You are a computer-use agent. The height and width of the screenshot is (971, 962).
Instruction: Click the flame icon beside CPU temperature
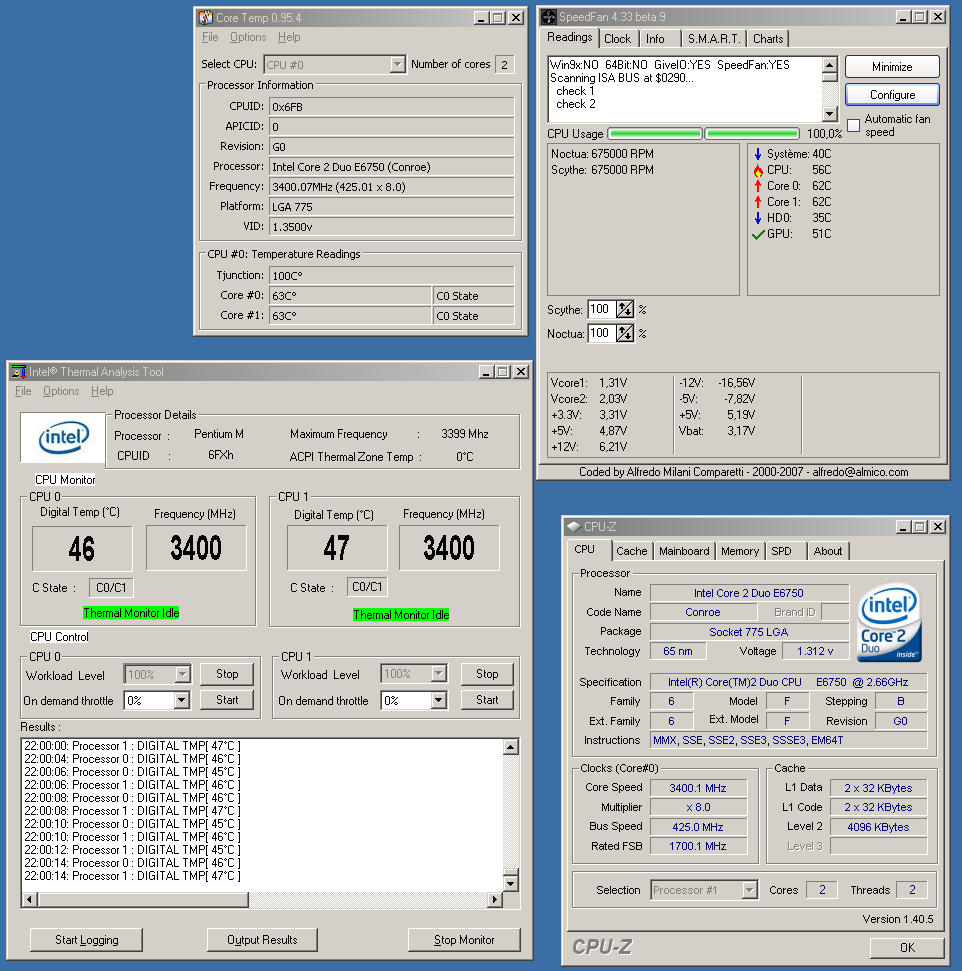758,170
